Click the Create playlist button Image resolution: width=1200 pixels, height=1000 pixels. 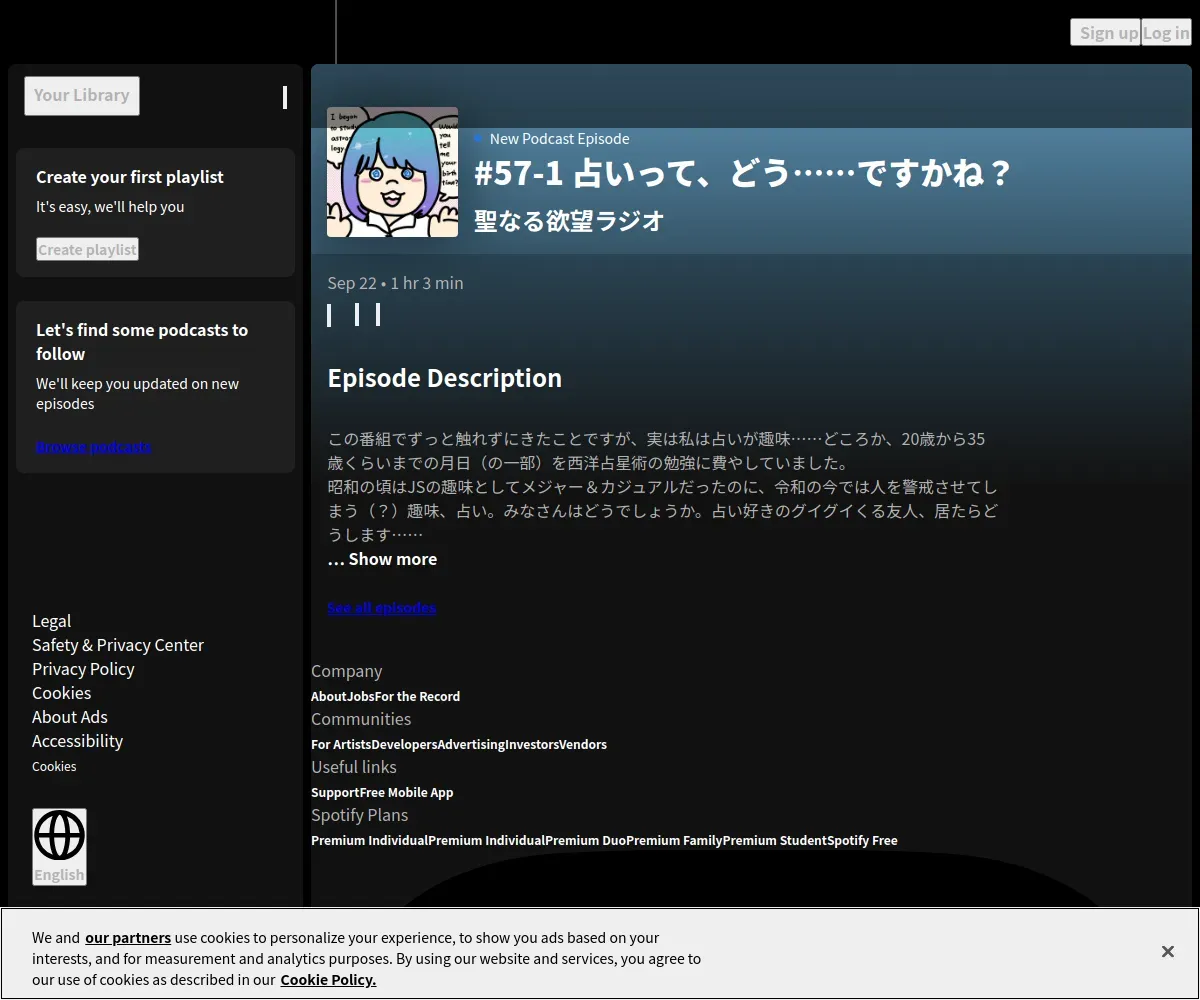[x=88, y=249]
